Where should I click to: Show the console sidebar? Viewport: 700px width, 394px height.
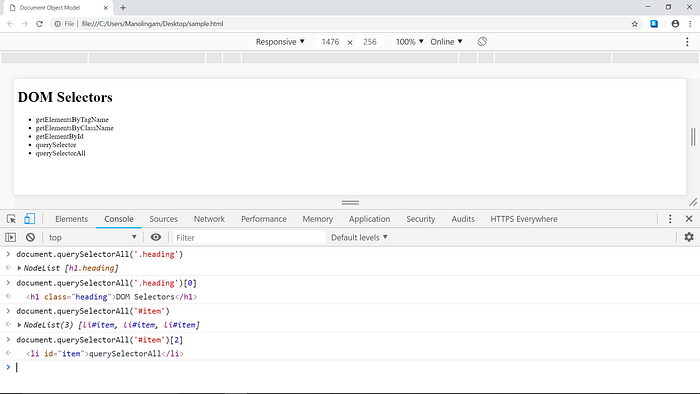click(x=11, y=237)
